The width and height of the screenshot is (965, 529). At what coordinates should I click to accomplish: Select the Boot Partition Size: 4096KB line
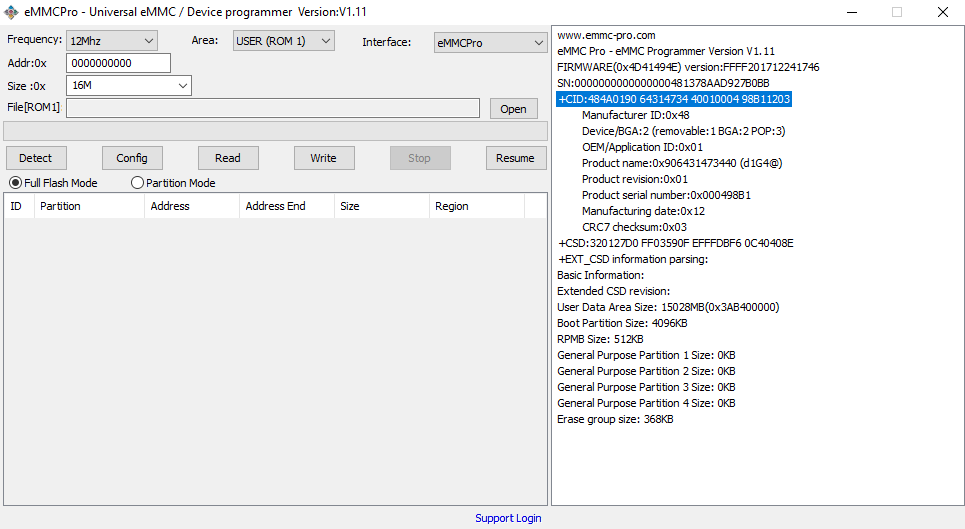622,323
